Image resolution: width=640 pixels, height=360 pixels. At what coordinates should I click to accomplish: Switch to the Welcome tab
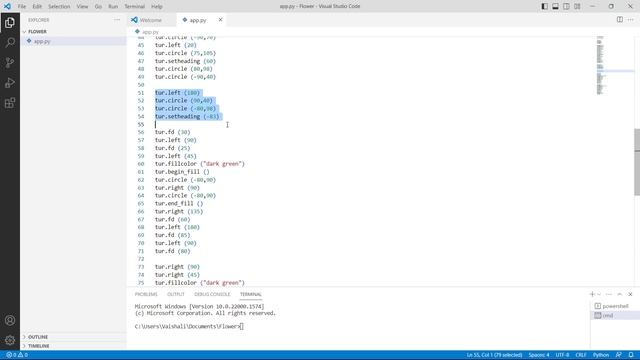pyautogui.click(x=151, y=20)
